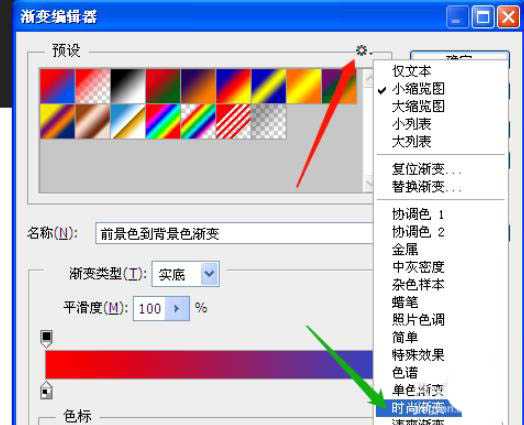Click the 名称 gradient name field
Image resolution: width=524 pixels, height=425 pixels.
tap(234, 233)
